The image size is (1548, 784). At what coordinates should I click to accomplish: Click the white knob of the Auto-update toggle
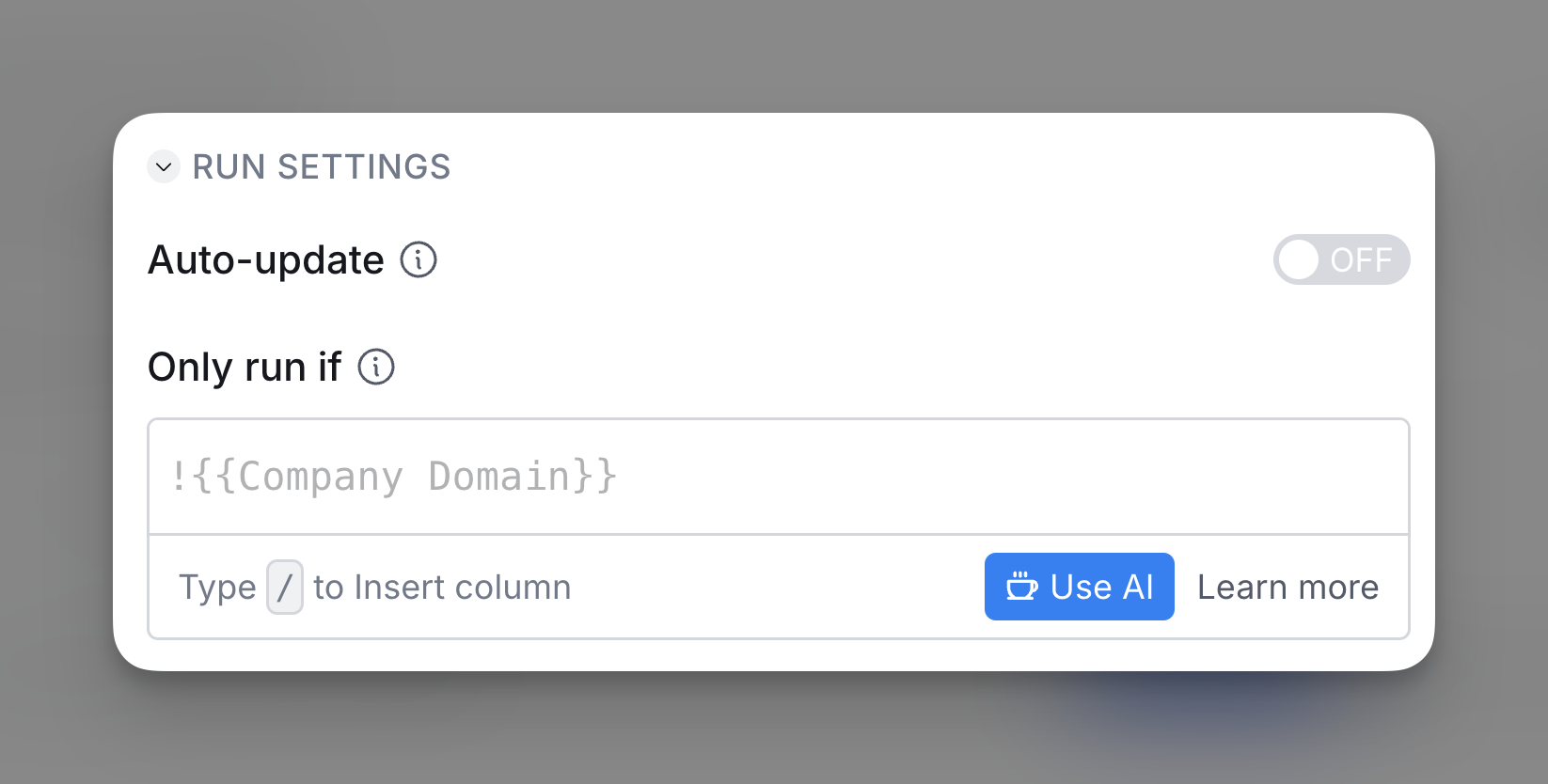click(1299, 259)
